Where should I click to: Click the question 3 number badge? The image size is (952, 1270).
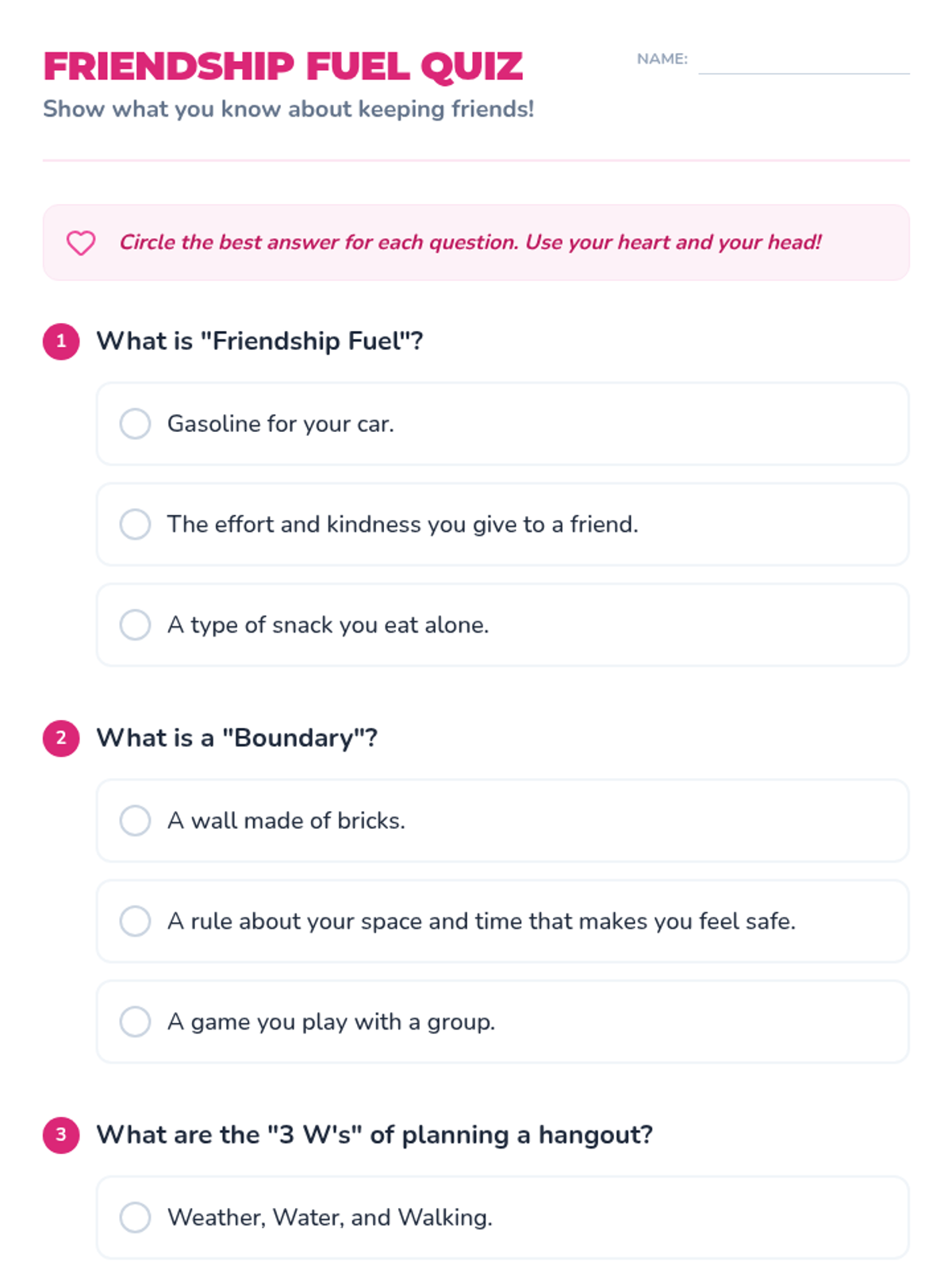tap(61, 1135)
